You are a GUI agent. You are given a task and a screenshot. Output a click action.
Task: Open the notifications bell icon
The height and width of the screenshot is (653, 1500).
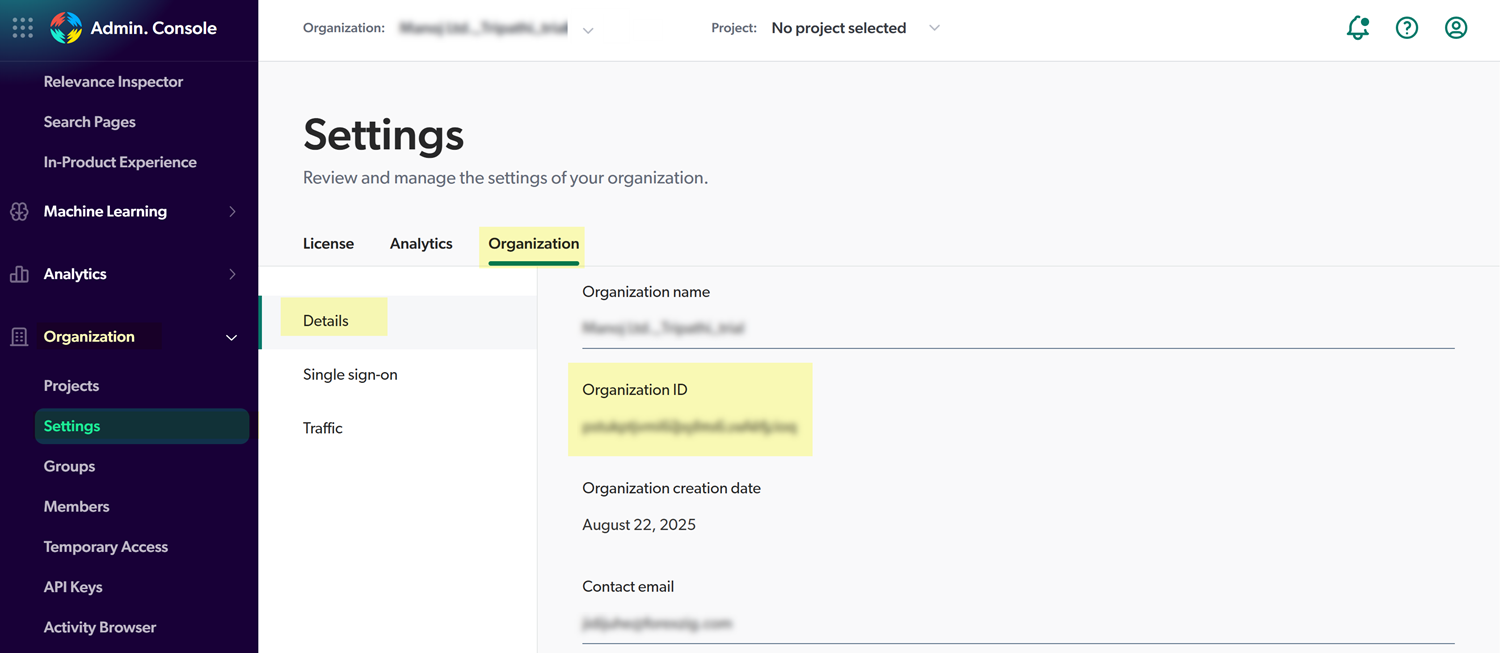click(x=1357, y=28)
